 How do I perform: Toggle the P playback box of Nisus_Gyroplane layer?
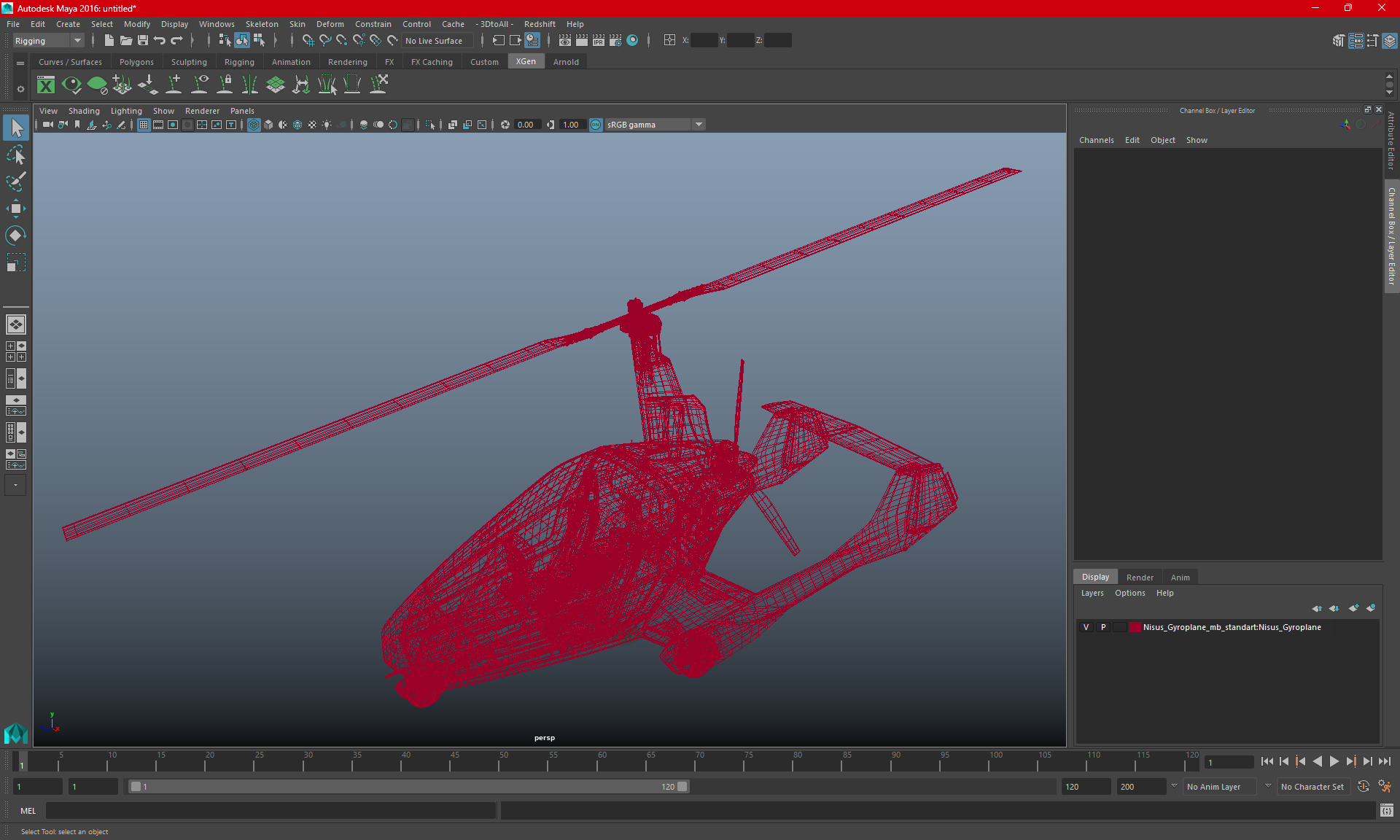1103,627
